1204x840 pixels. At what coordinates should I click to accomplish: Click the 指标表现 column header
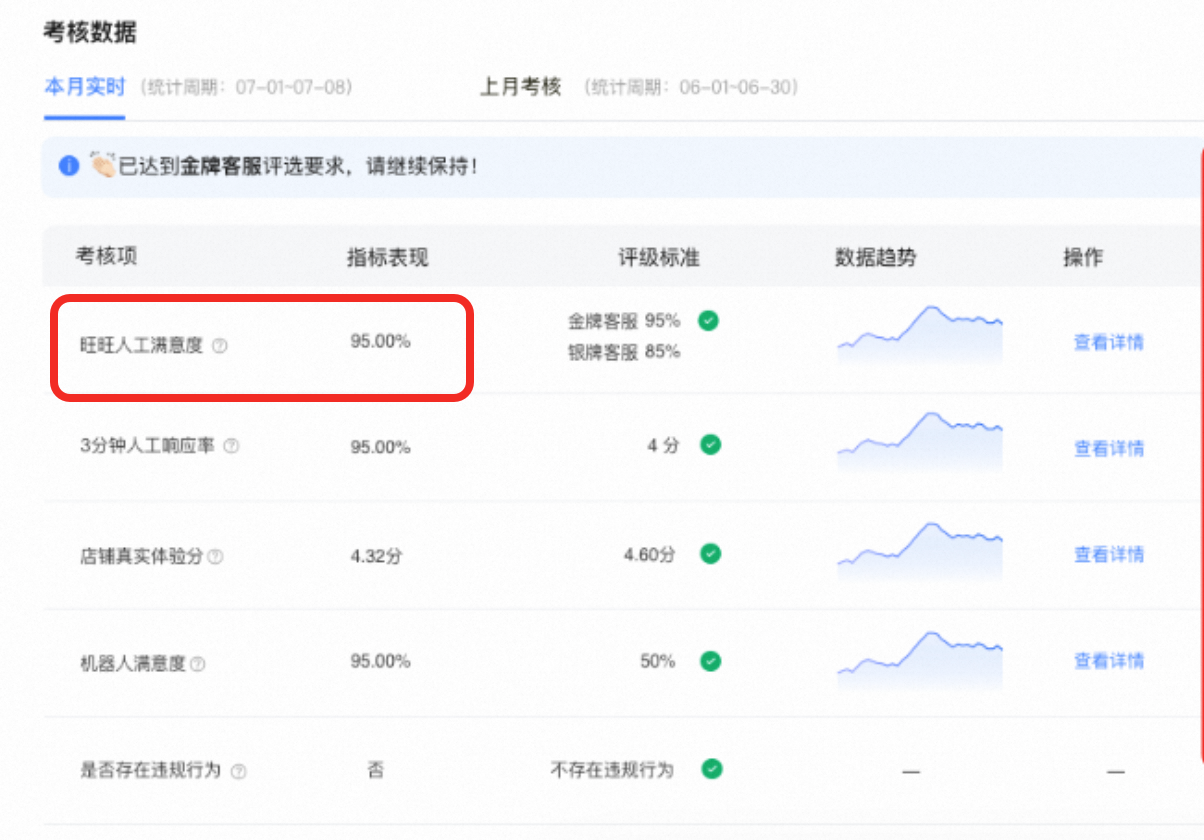click(x=388, y=257)
